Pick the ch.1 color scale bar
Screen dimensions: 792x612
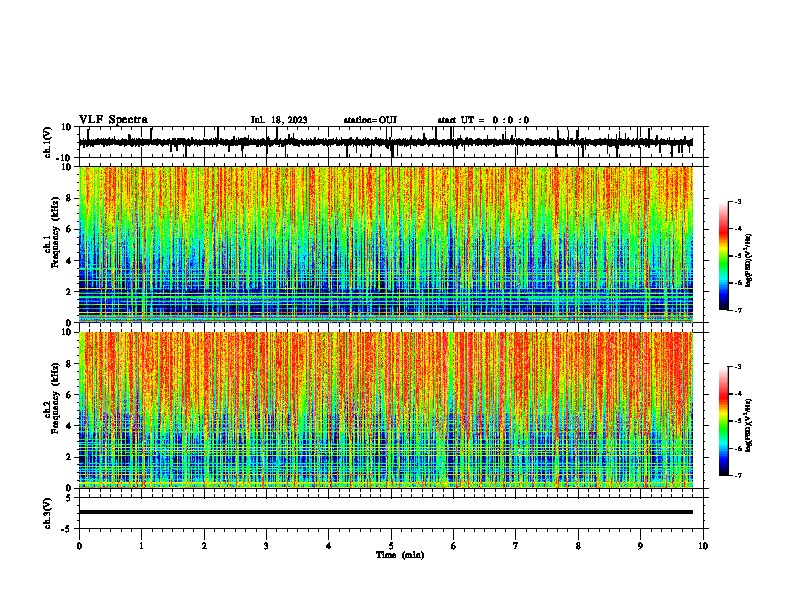tap(723, 256)
